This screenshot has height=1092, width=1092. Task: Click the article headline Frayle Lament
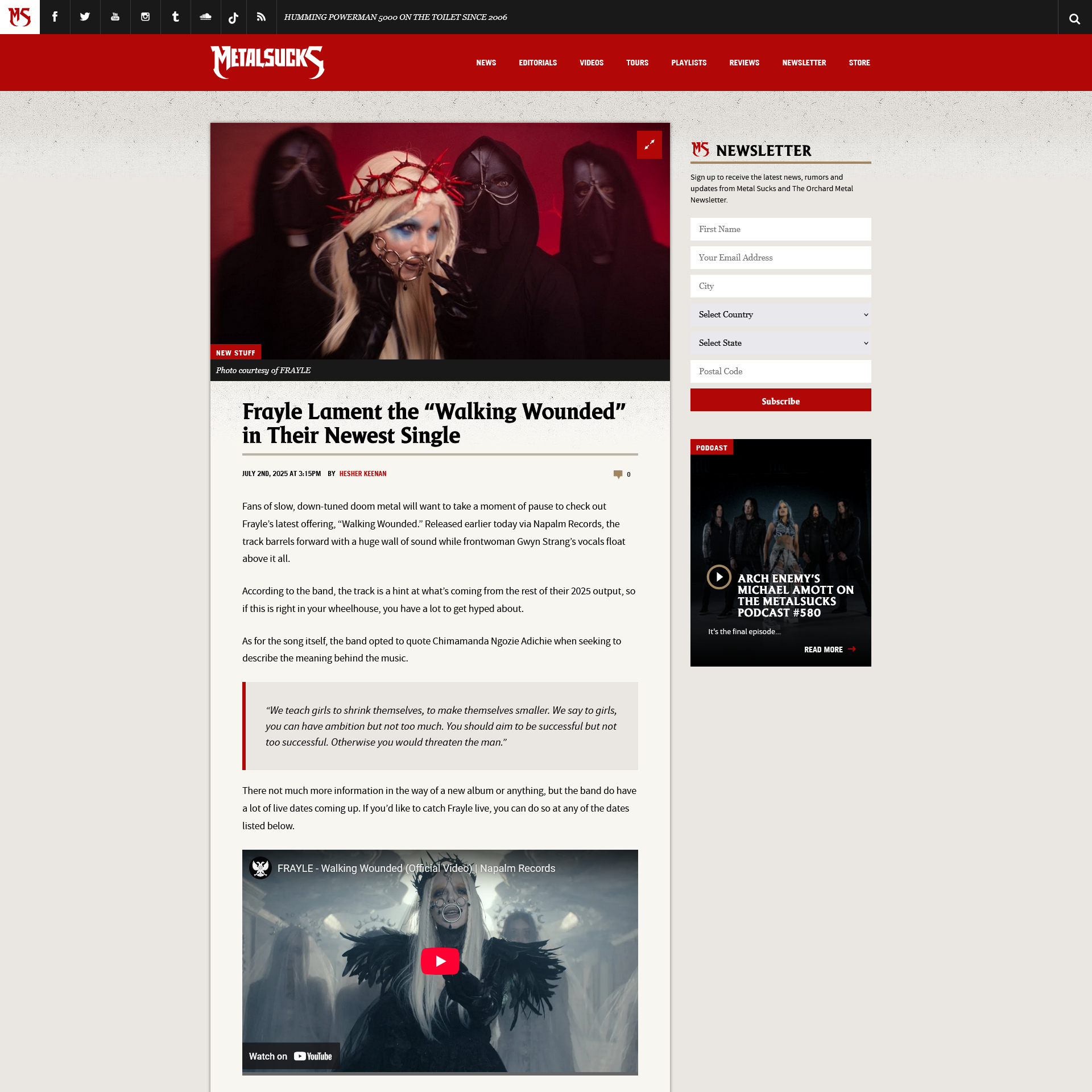[433, 423]
